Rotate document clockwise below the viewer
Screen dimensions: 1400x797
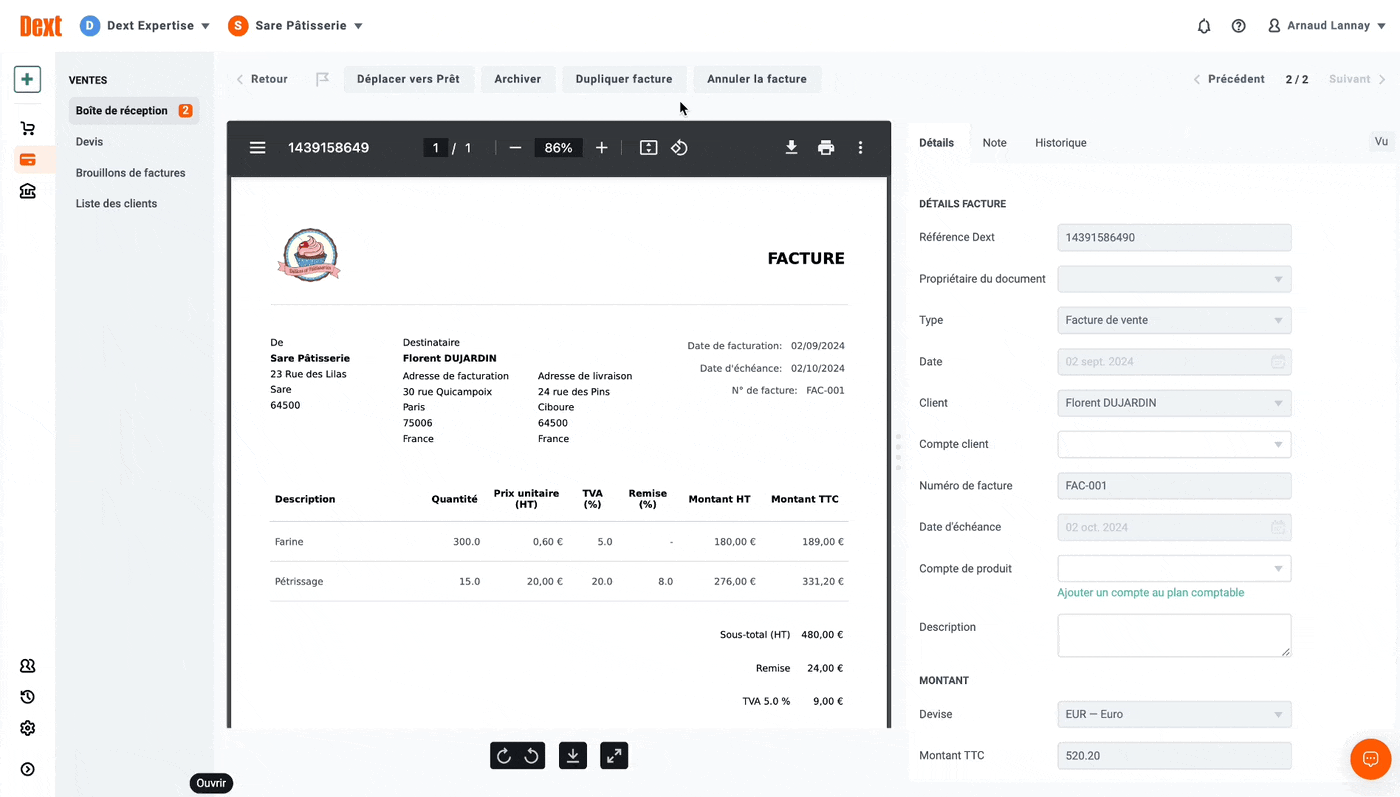504,756
